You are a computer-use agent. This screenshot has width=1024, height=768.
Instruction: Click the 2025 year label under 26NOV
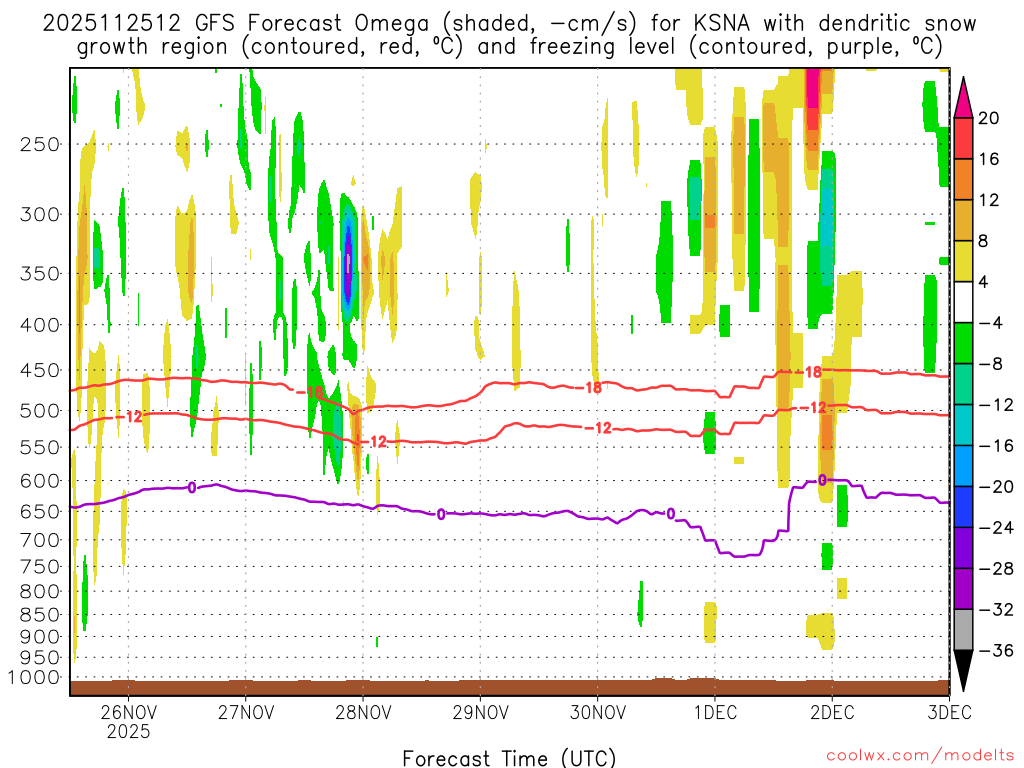point(128,731)
